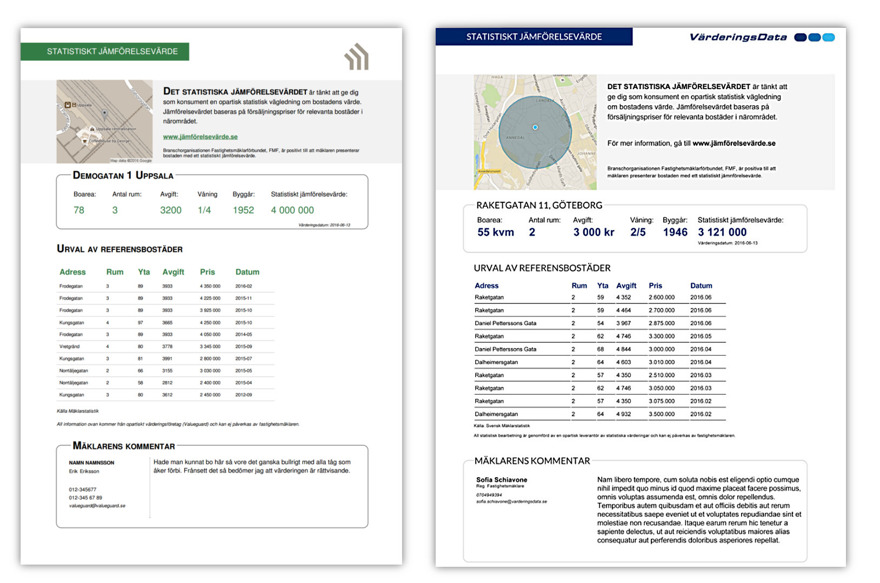This screenshot has height=583, width=880.
Task: Click the green STATISTISKT JÄMFÖRELSEVÄRDE banner
Action: coord(105,52)
